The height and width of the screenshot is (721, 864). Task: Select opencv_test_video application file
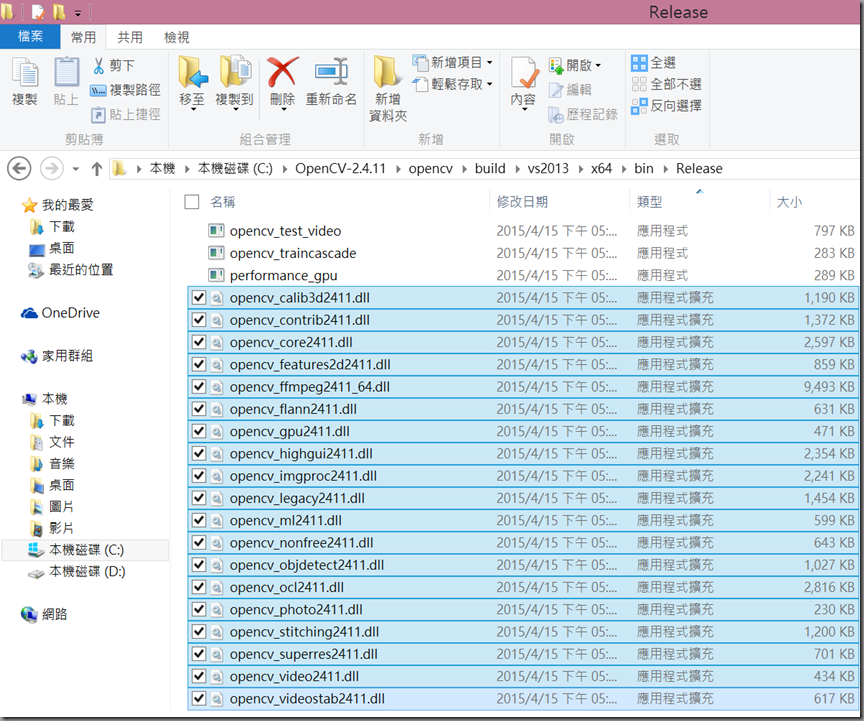pos(522,231)
